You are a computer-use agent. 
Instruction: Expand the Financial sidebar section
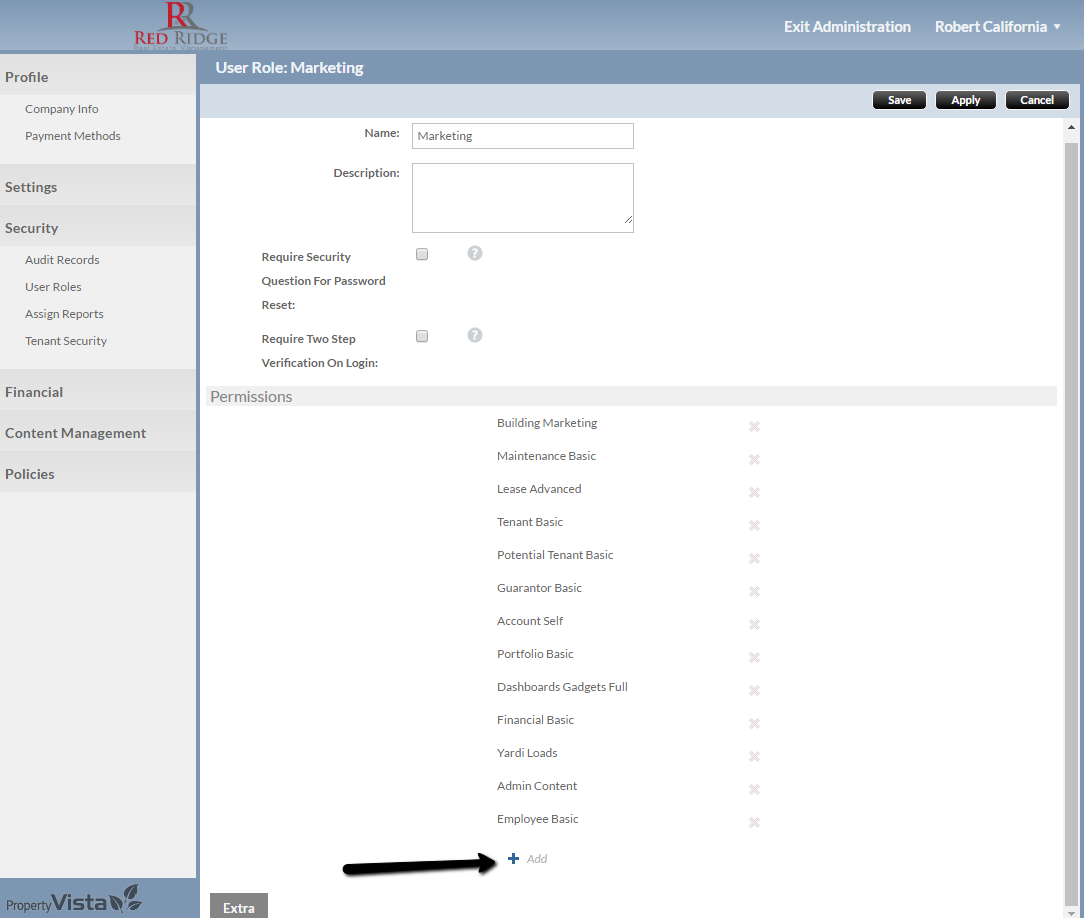[x=34, y=392]
